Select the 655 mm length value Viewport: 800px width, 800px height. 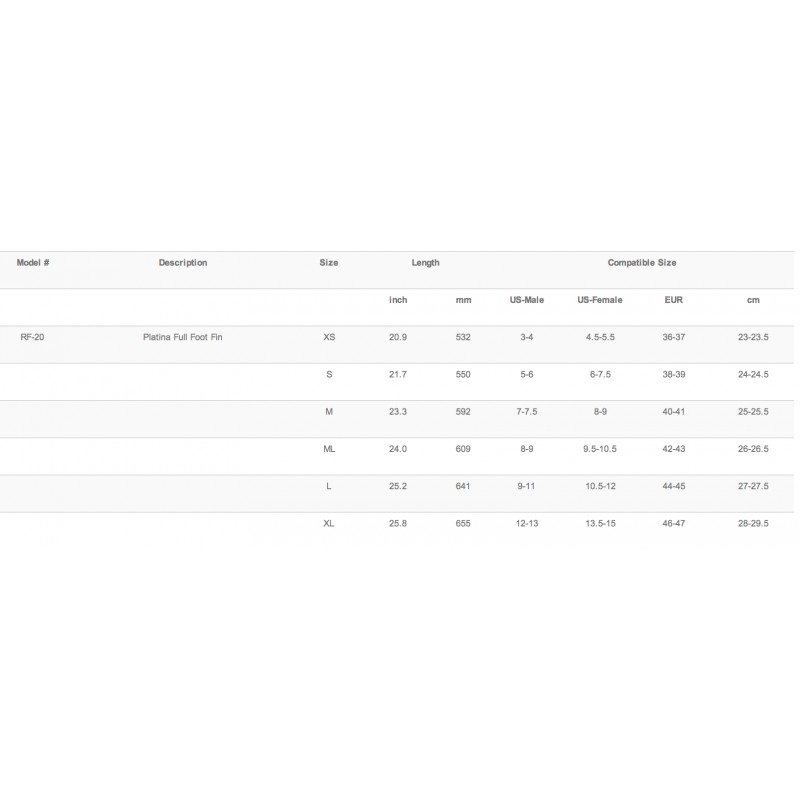click(x=463, y=523)
